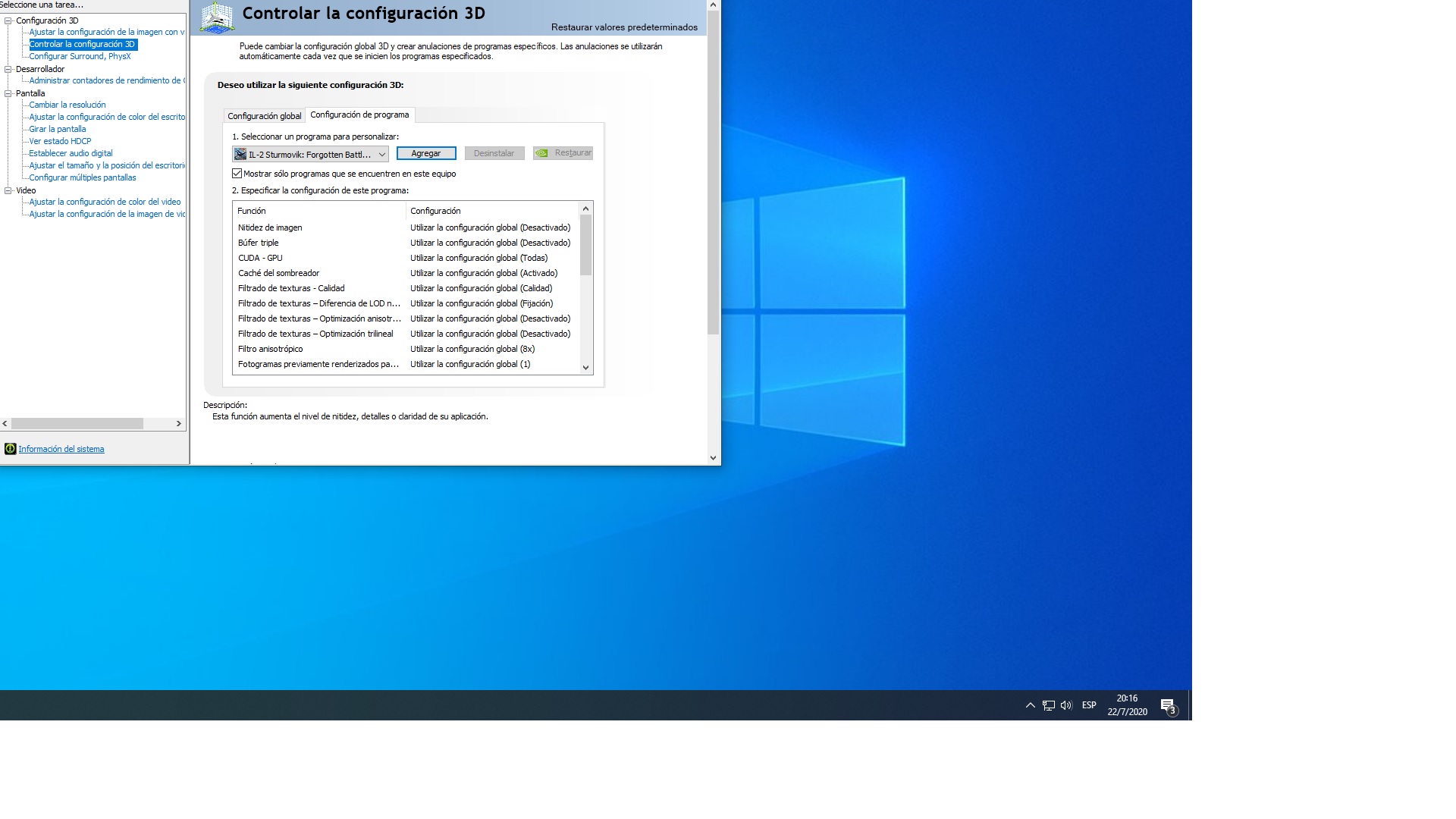Show hidden tray icons chevron
Image resolution: width=1456 pixels, height=819 pixels.
[x=1030, y=705]
